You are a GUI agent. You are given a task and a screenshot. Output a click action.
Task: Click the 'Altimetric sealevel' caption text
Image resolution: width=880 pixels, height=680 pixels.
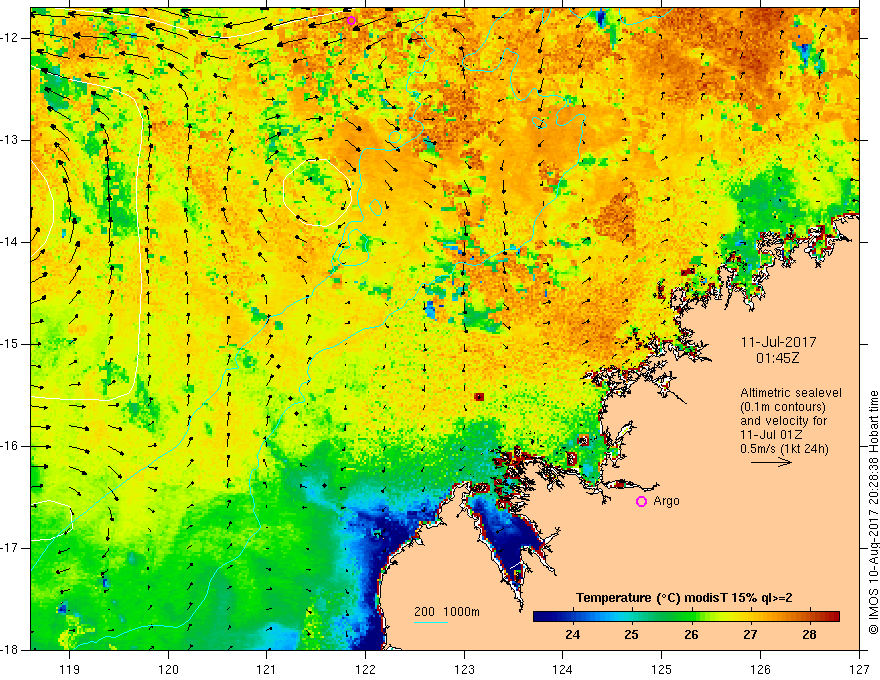click(x=791, y=393)
